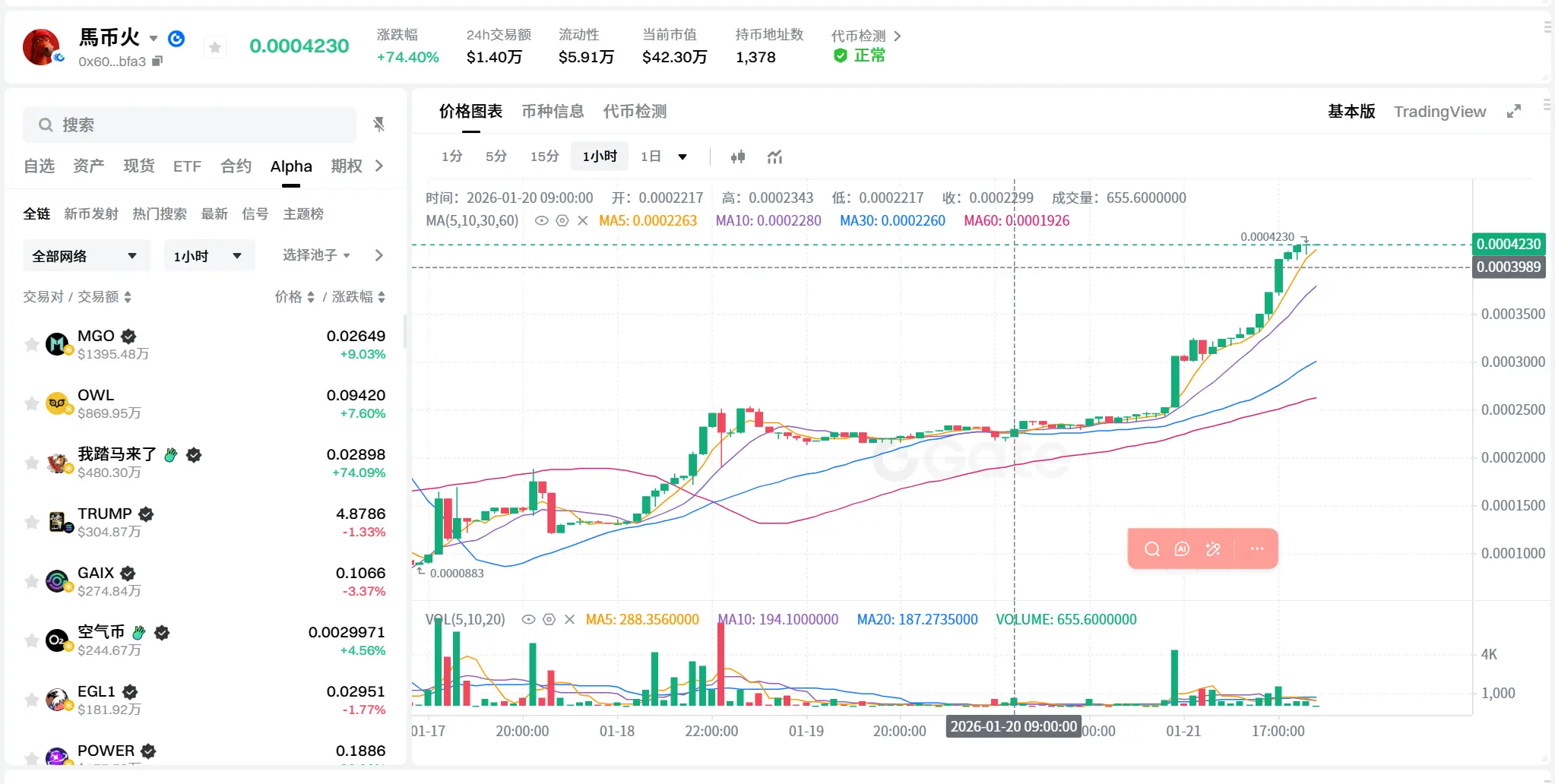
Task: Favorite the GAIX pair star
Action: coord(31,582)
